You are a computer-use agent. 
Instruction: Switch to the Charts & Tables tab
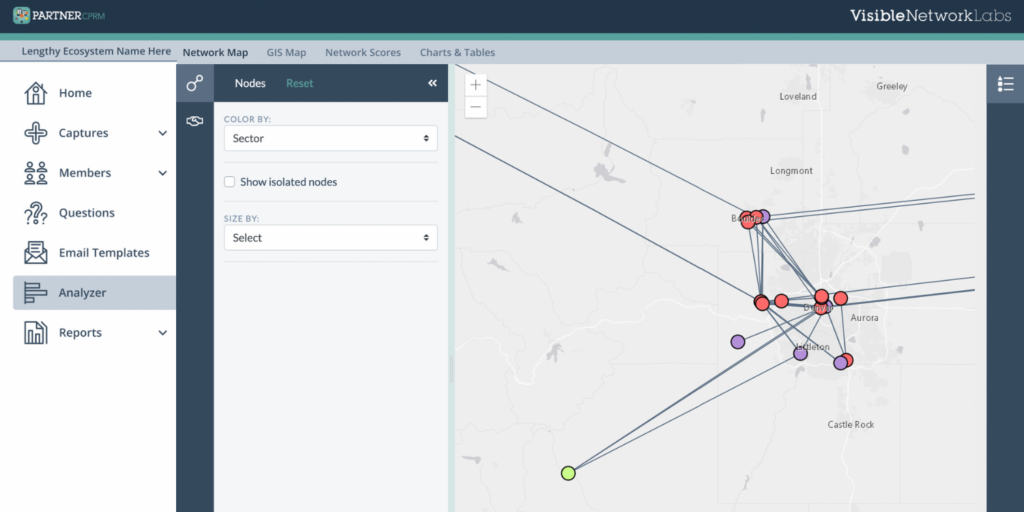pos(457,52)
